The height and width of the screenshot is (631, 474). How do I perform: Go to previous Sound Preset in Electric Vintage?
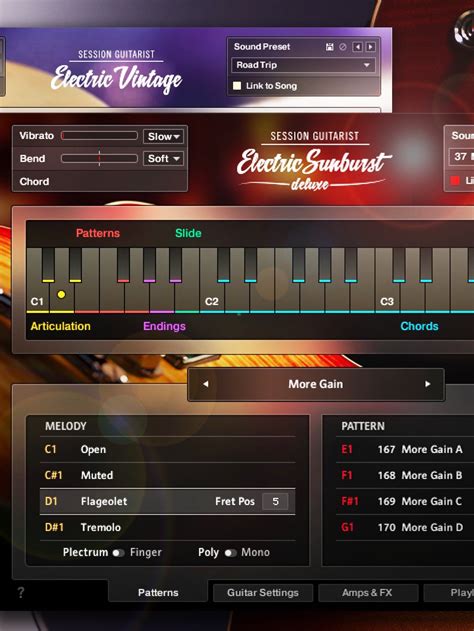tap(357, 47)
